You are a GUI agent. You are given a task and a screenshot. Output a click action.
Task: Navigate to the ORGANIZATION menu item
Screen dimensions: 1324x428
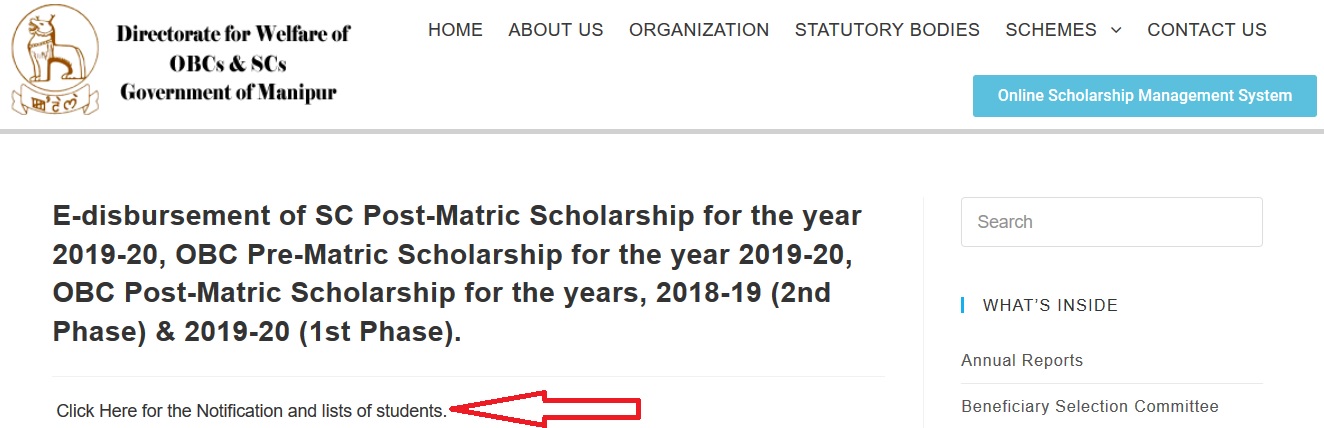pos(699,30)
